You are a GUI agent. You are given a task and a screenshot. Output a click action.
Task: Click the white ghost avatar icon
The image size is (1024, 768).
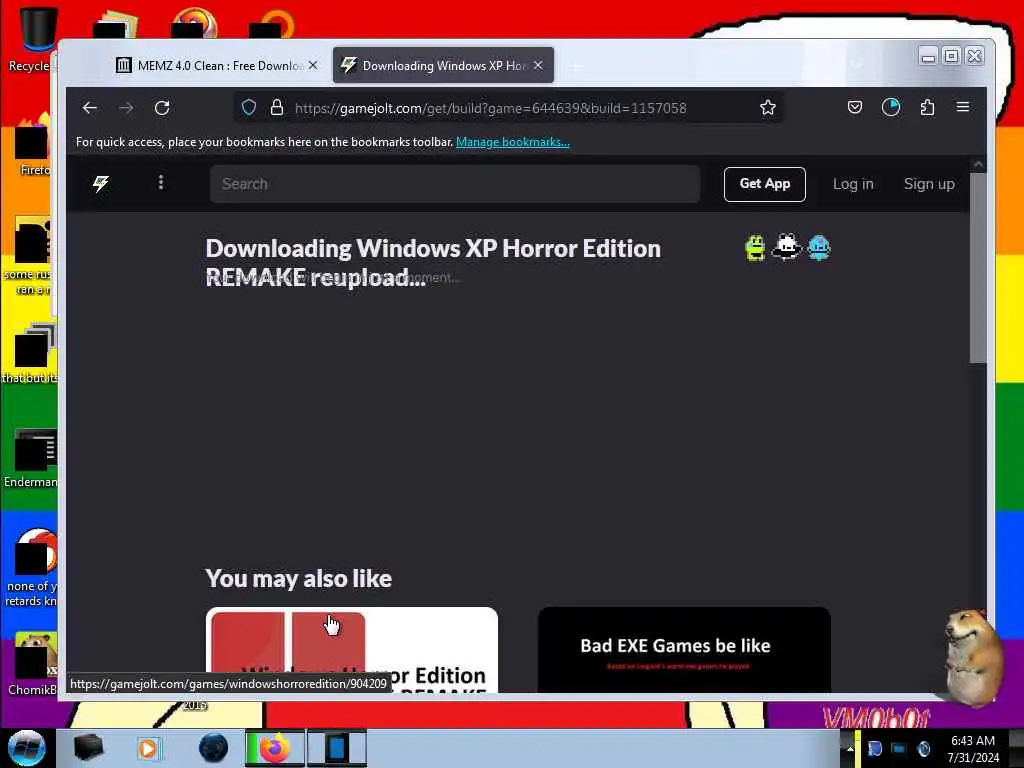pyautogui.click(x=786, y=247)
